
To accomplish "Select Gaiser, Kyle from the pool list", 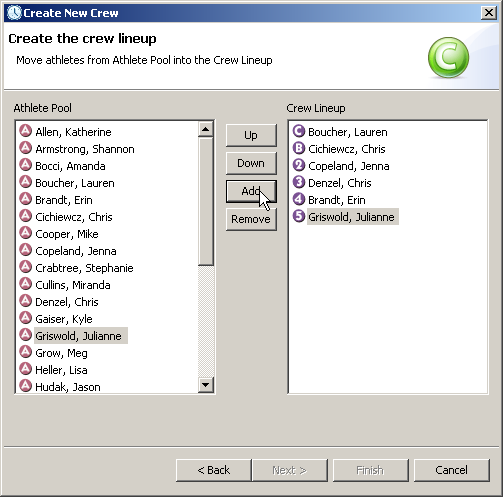I will click(64, 319).
